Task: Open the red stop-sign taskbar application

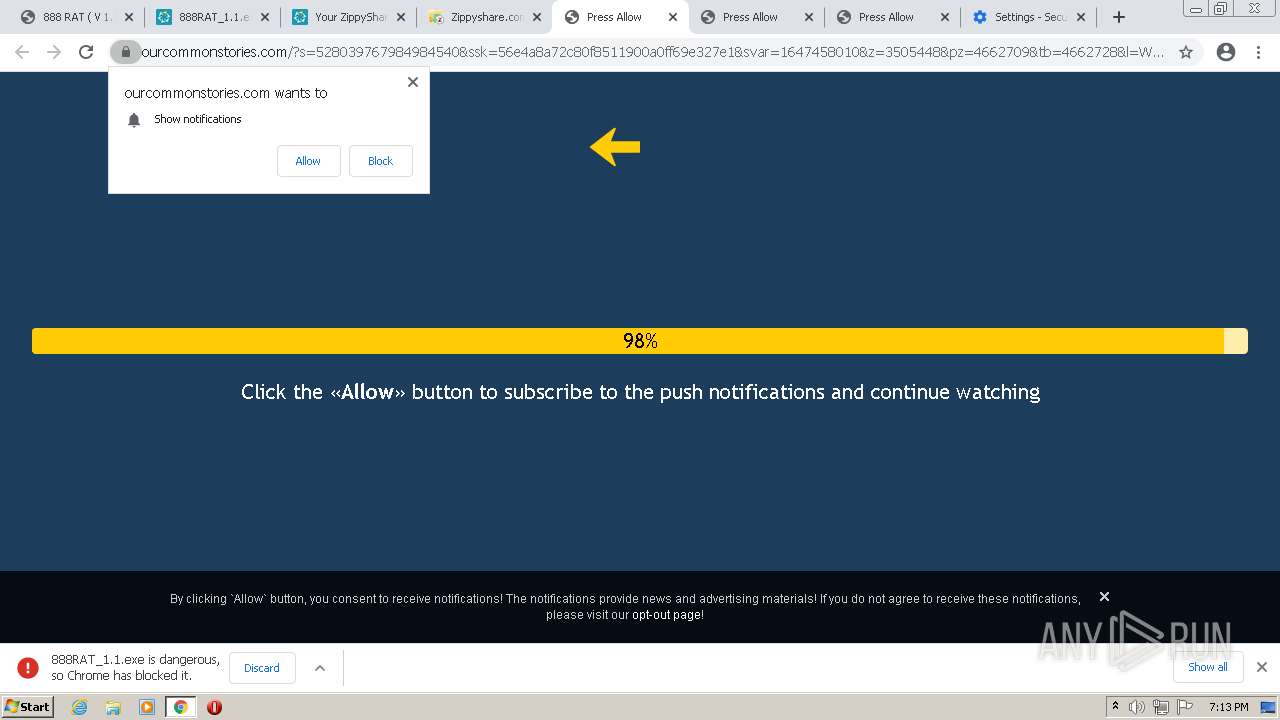Action: point(214,707)
